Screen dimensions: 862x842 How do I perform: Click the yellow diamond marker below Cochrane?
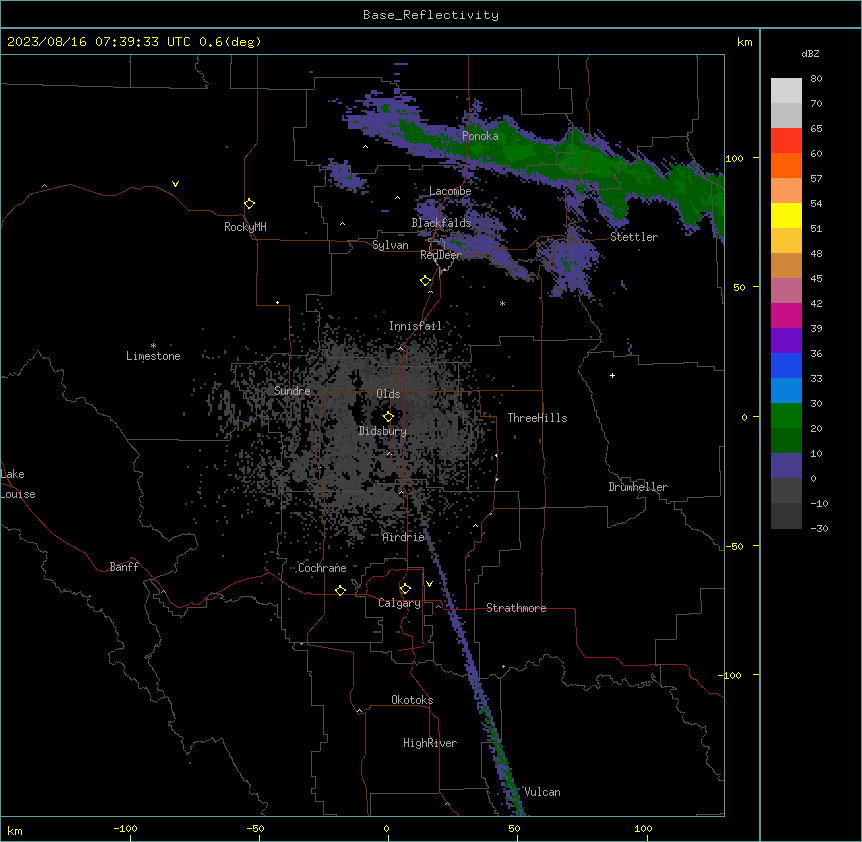[341, 590]
